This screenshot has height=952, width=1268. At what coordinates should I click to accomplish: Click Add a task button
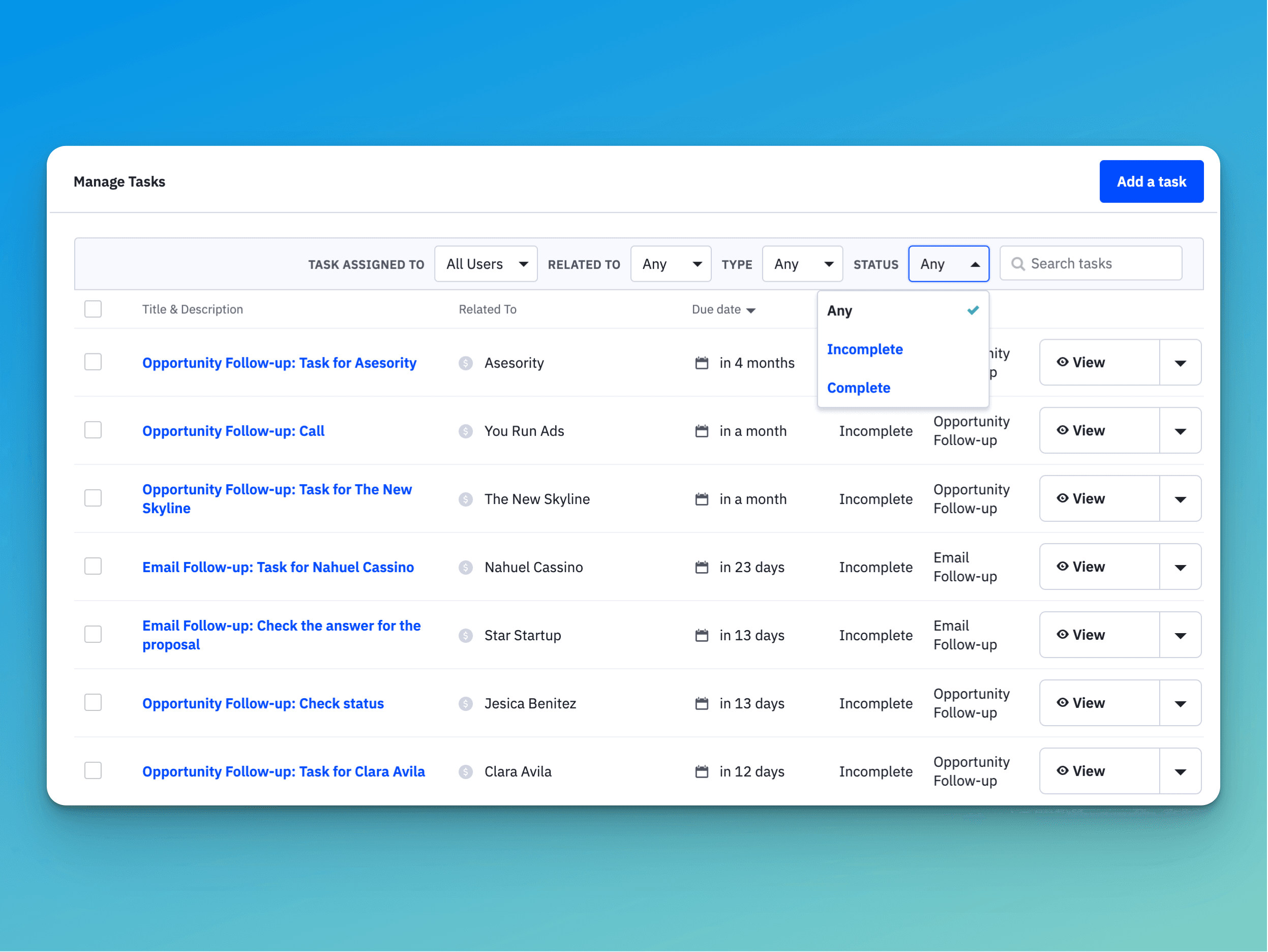(x=1151, y=181)
